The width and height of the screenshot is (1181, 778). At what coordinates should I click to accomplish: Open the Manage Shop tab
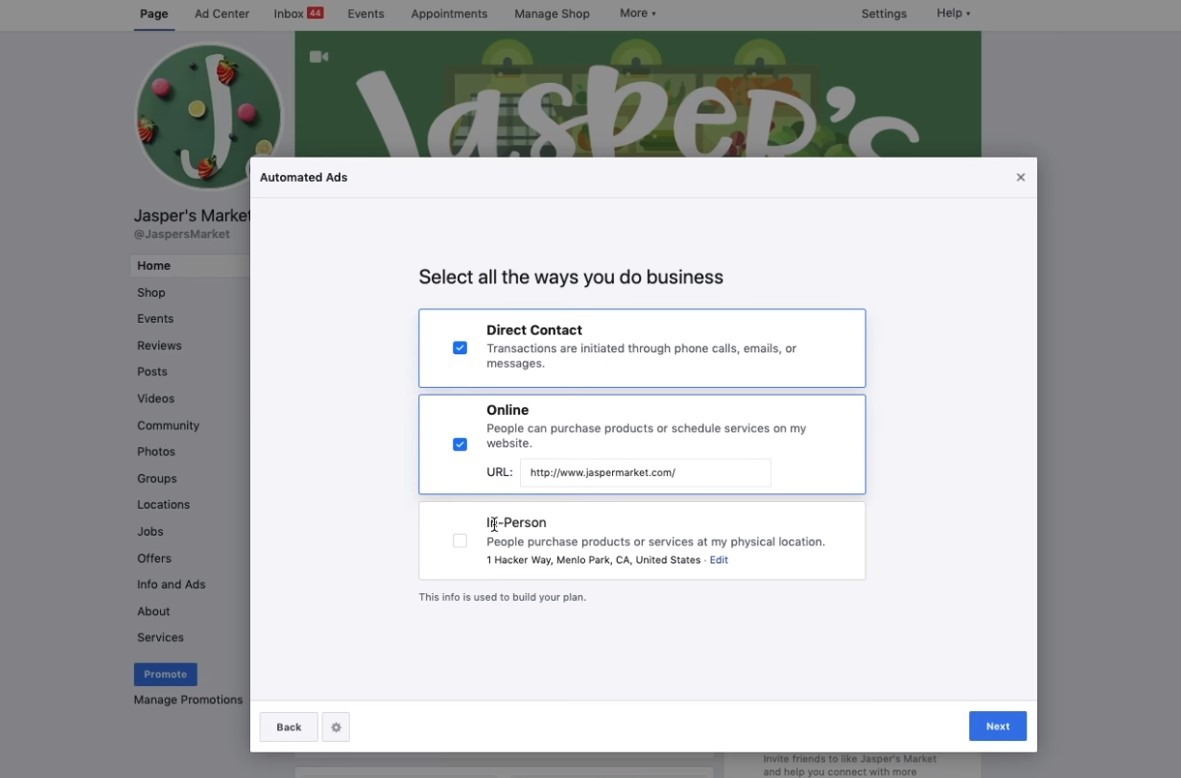[x=551, y=14]
